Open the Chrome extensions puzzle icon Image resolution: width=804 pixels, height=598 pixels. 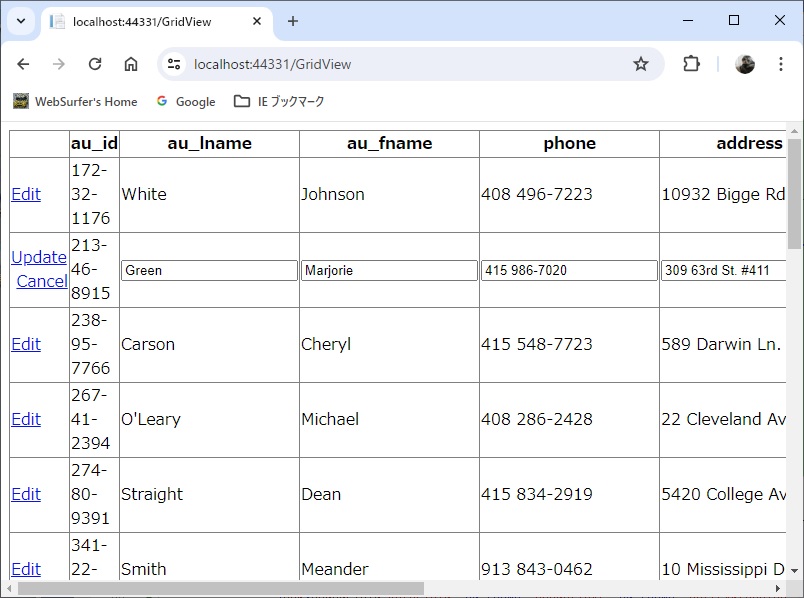click(691, 63)
